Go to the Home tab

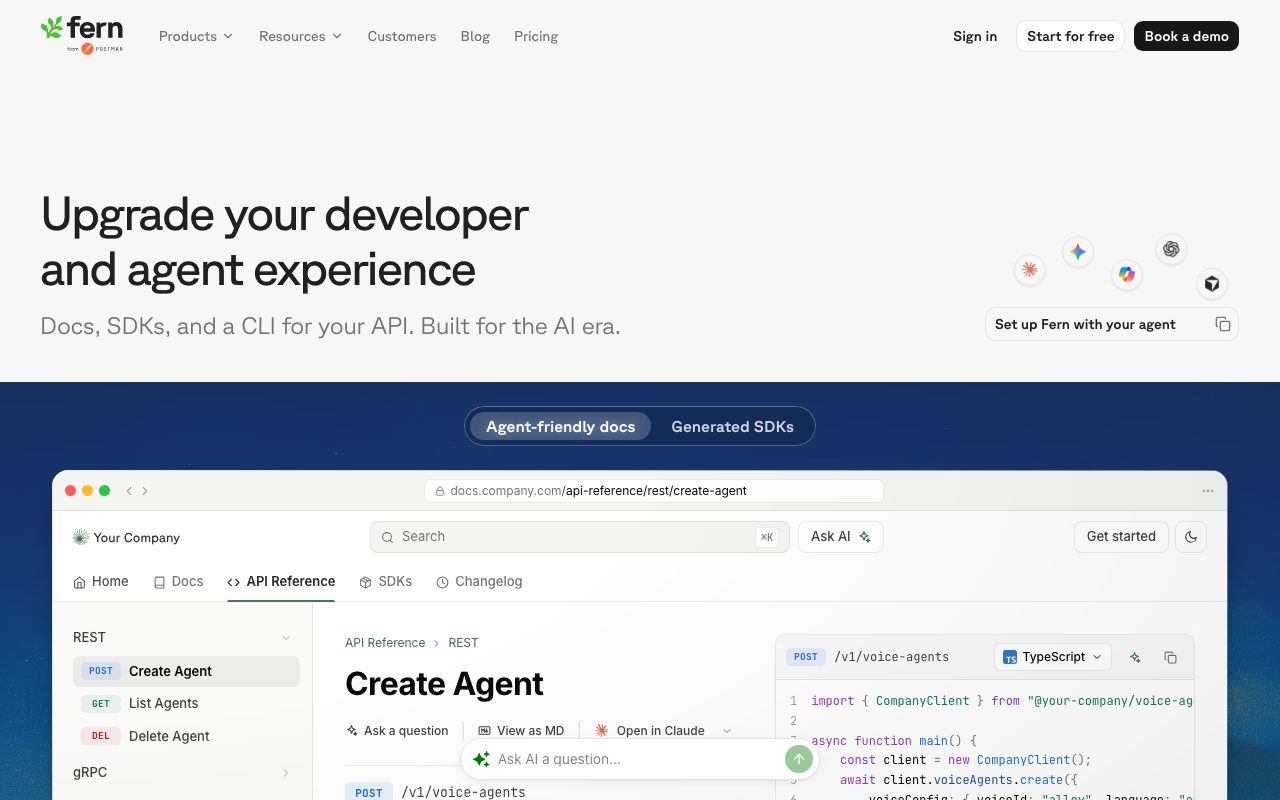click(101, 581)
